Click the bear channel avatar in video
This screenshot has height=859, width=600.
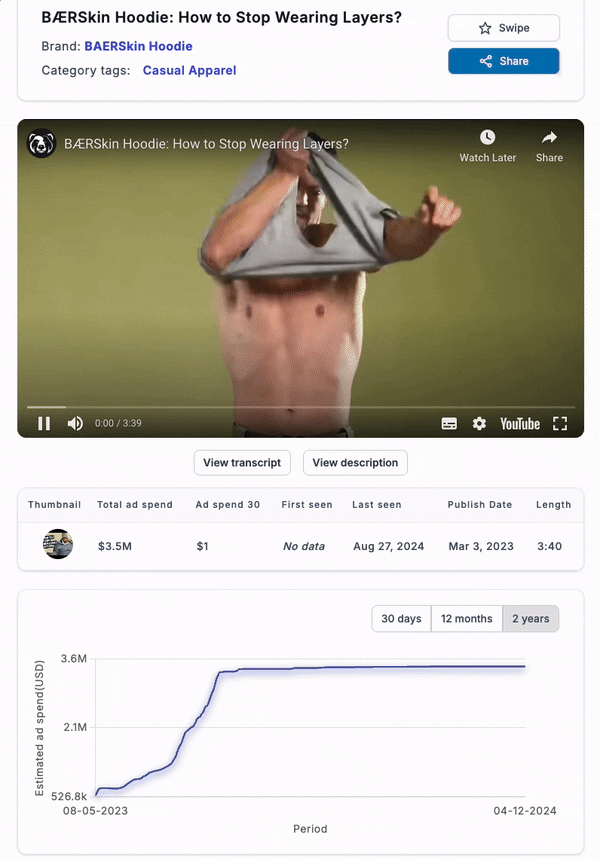(42, 144)
